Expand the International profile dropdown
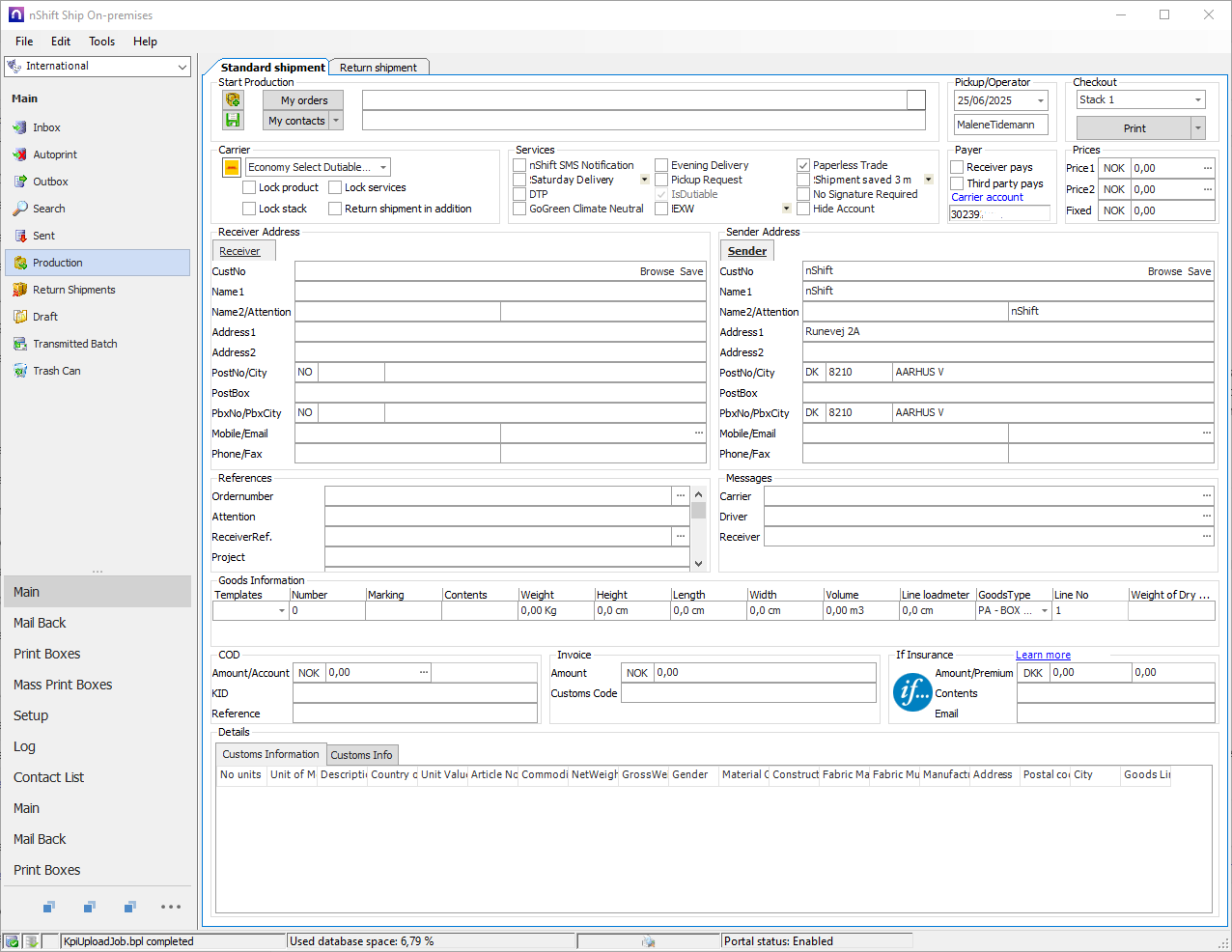Screen dimensions: 1232x952 click(182, 67)
